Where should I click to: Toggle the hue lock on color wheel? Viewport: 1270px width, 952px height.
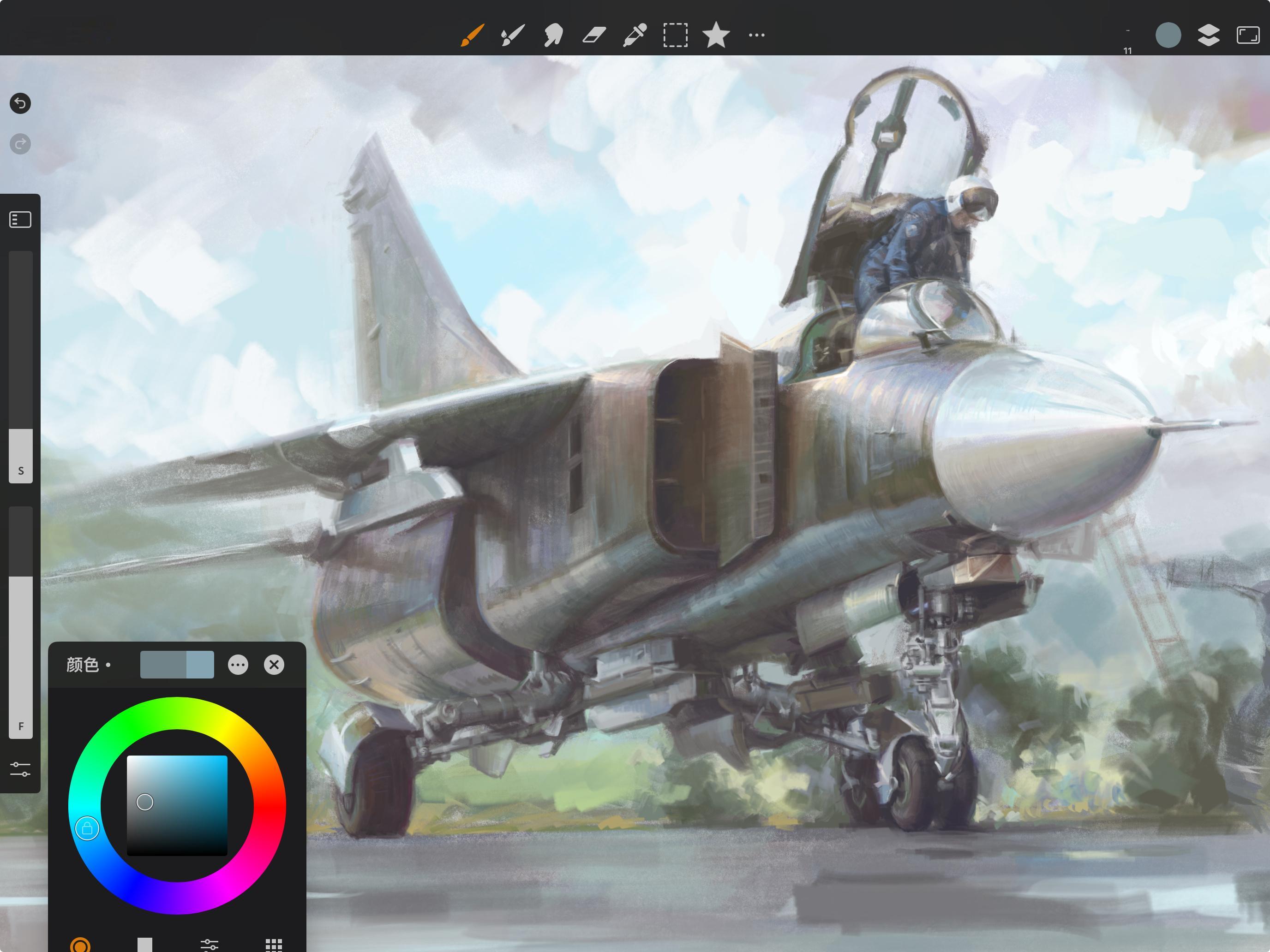click(87, 829)
